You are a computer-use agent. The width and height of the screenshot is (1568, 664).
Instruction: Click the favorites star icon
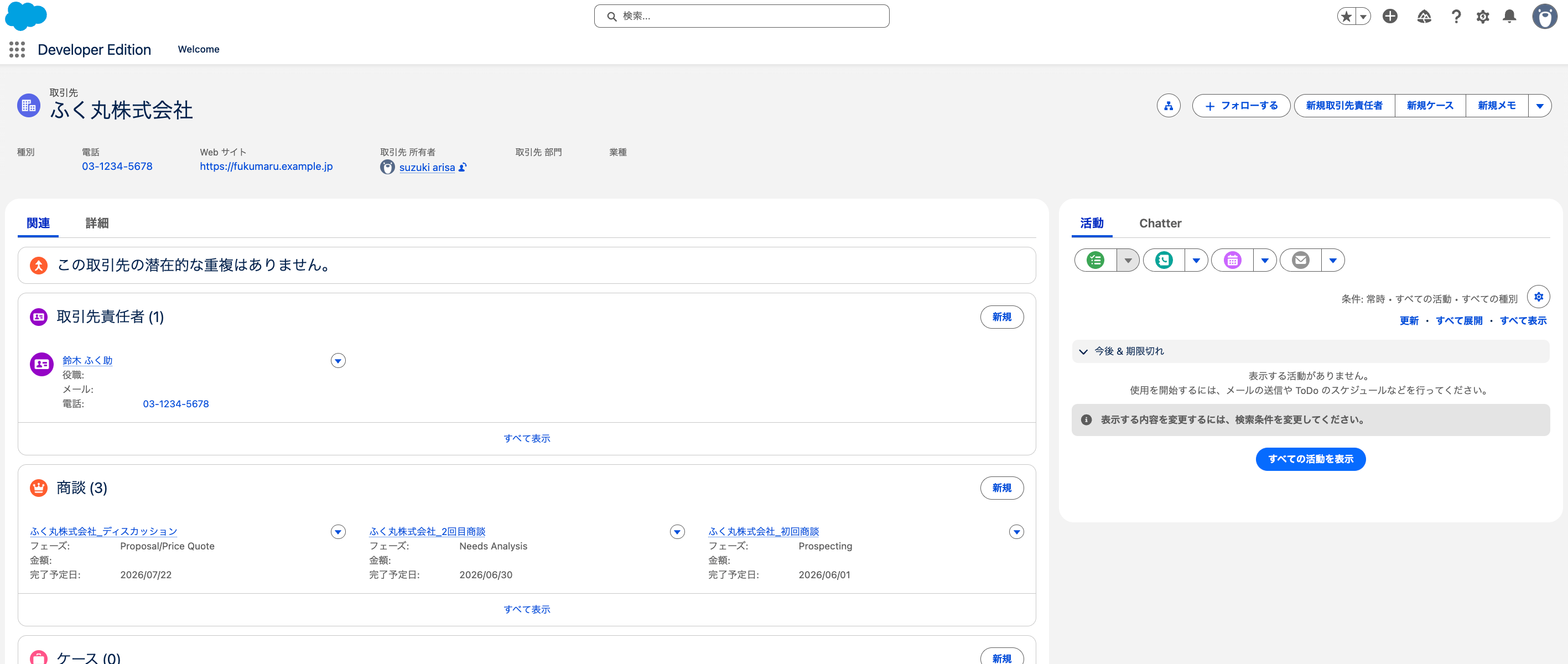click(x=1347, y=17)
